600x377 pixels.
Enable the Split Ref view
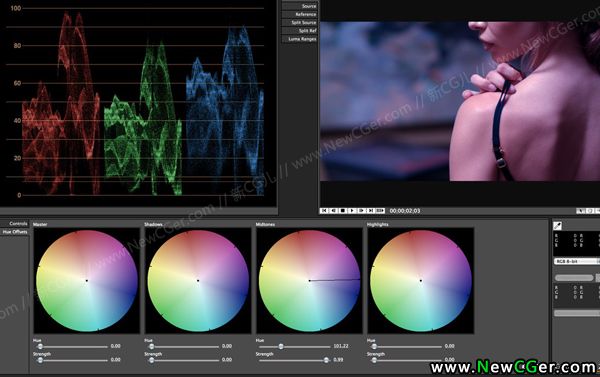pyautogui.click(x=300, y=31)
